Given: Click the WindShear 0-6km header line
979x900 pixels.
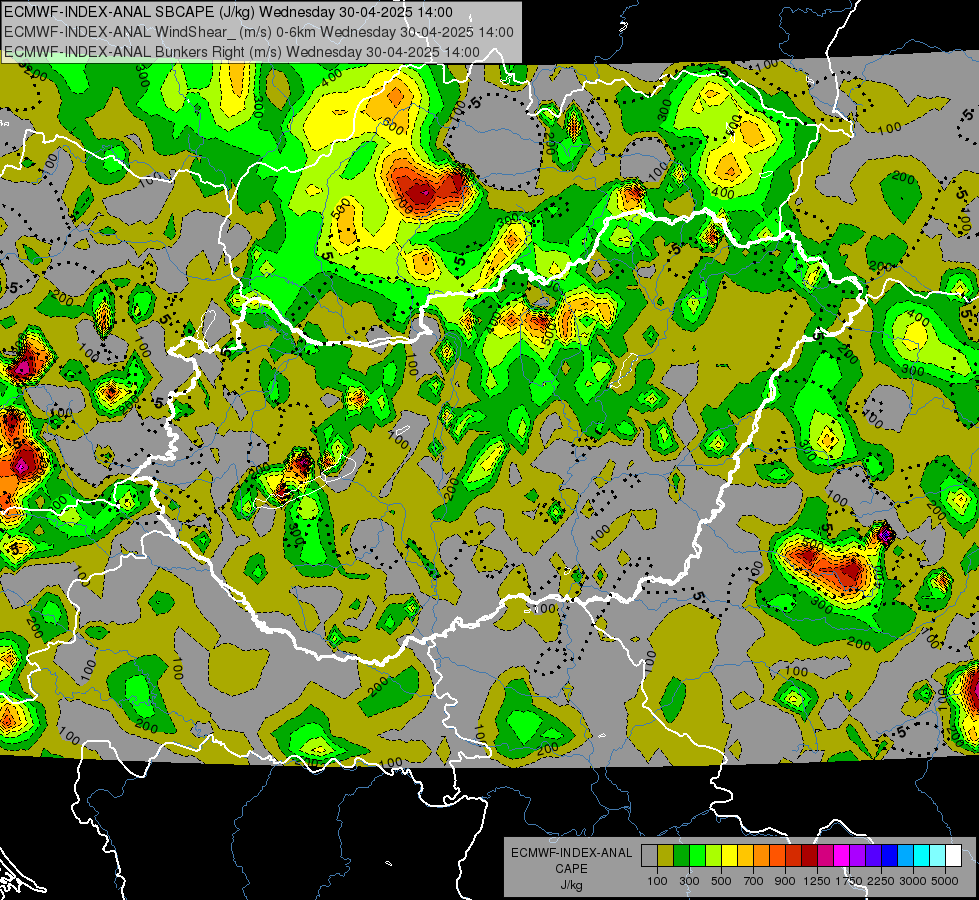Looking at the screenshot, I should point(258,32).
